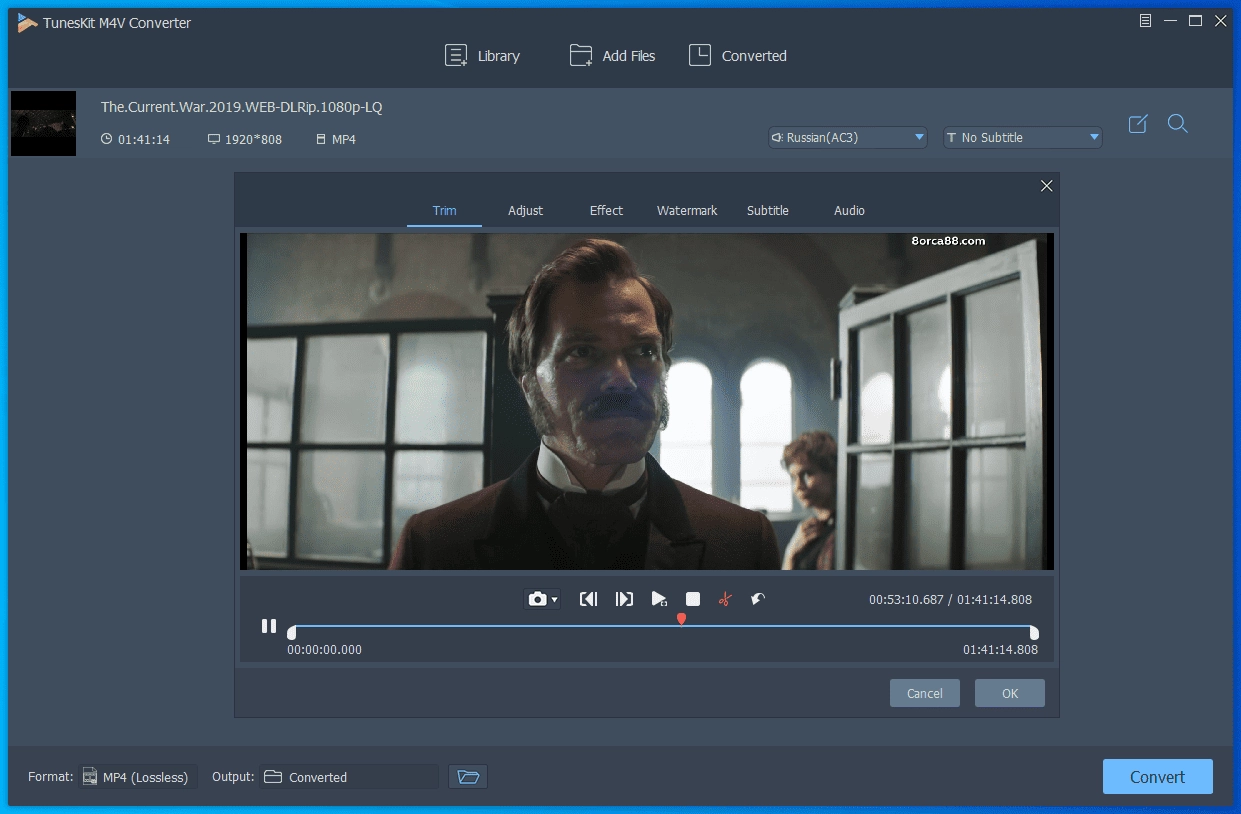Click the edit video pencil icon
Viewport: 1241px width, 814px height.
coord(1138,124)
